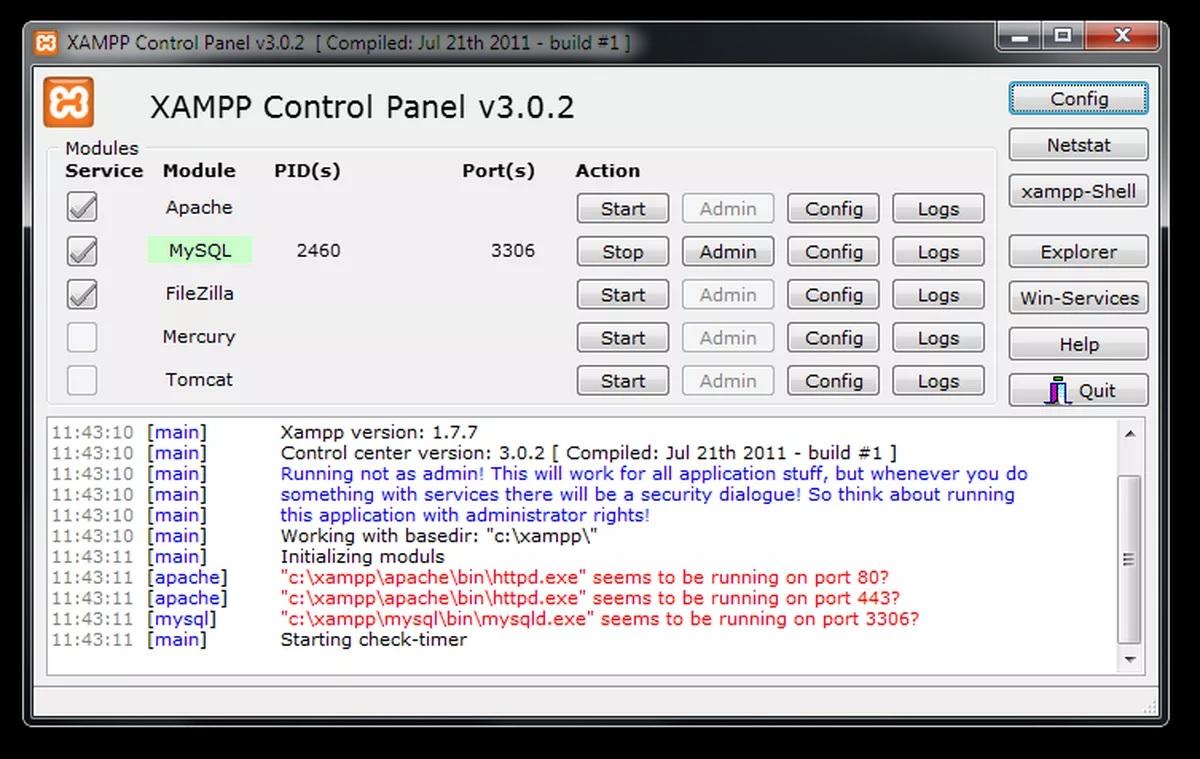Screen dimensions: 1200x759
Task: Click the log scrollbar thumb
Action: pyautogui.click(x=1130, y=560)
